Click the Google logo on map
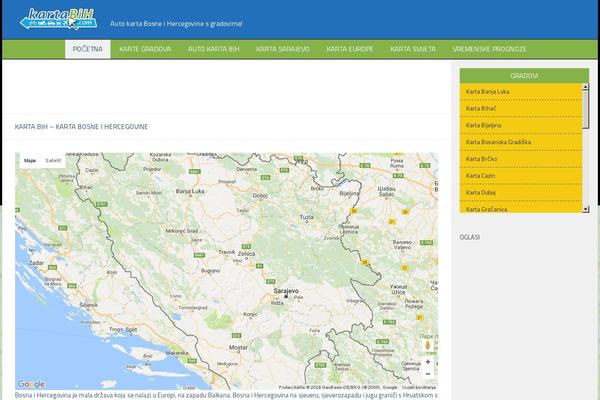The height and width of the screenshot is (400, 600). pos(31,384)
